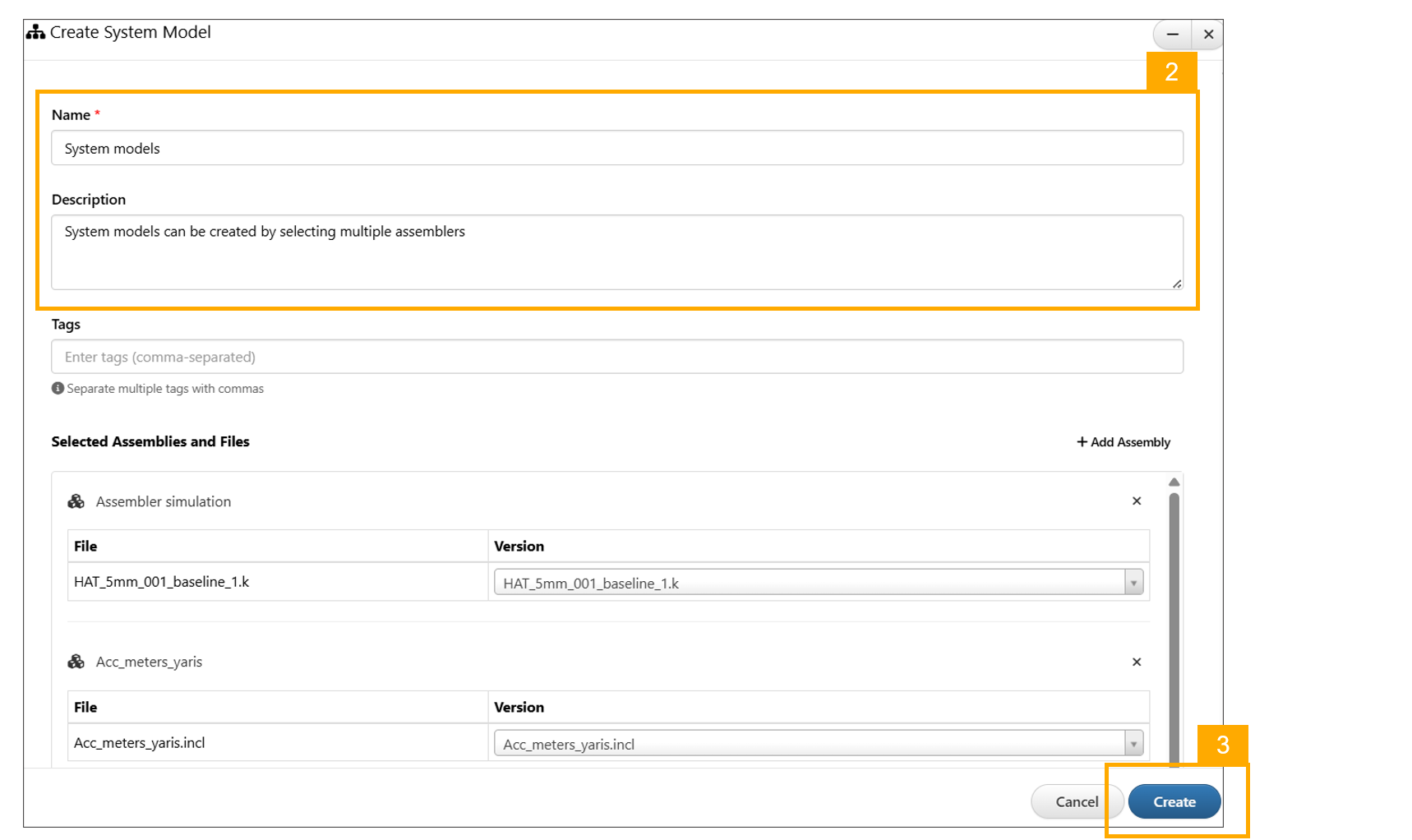
Task: Click the Assembler simulation assembly icon
Action: click(76, 501)
